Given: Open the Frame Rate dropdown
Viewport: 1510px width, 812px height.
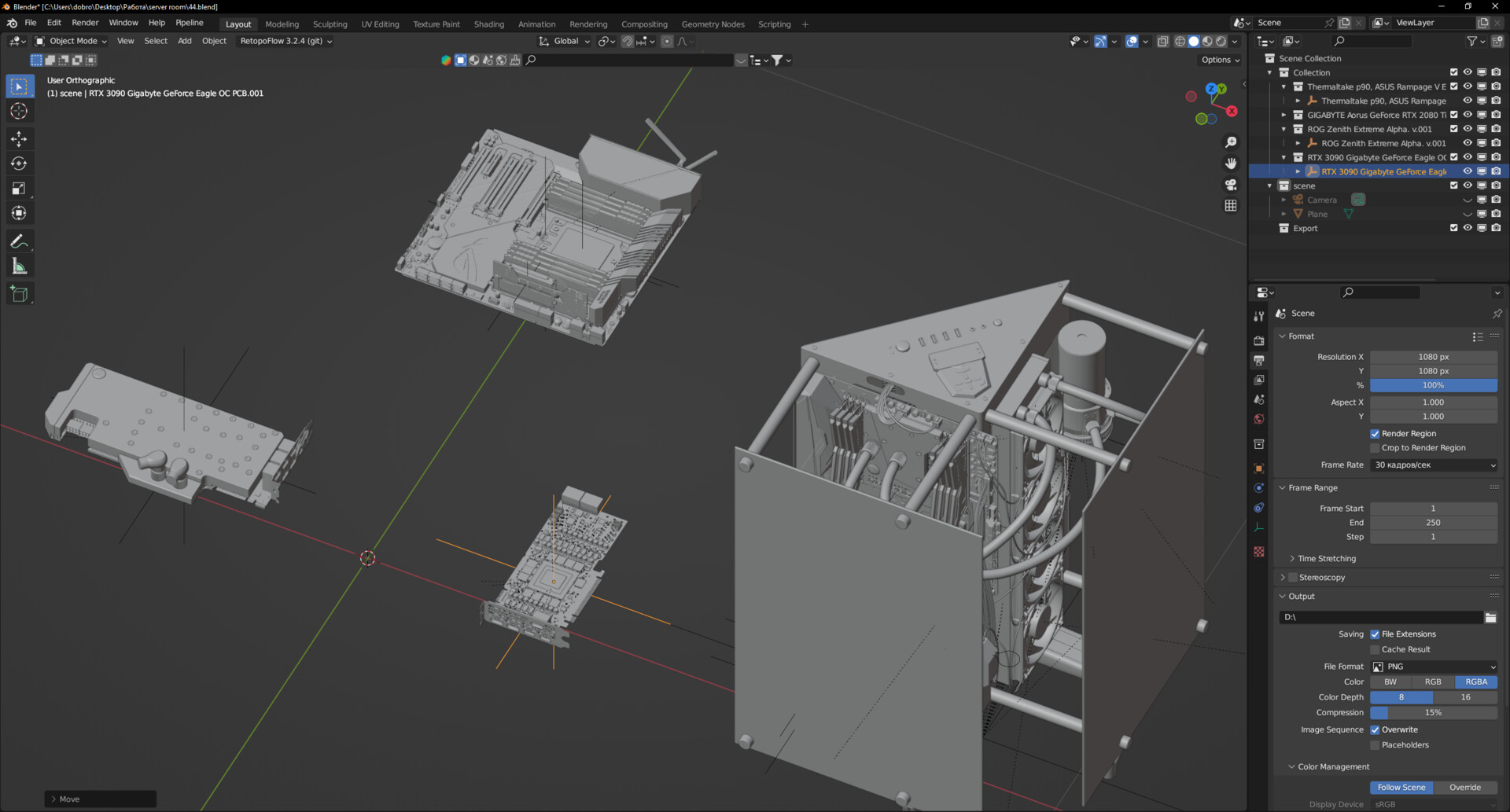Looking at the screenshot, I should point(1433,465).
